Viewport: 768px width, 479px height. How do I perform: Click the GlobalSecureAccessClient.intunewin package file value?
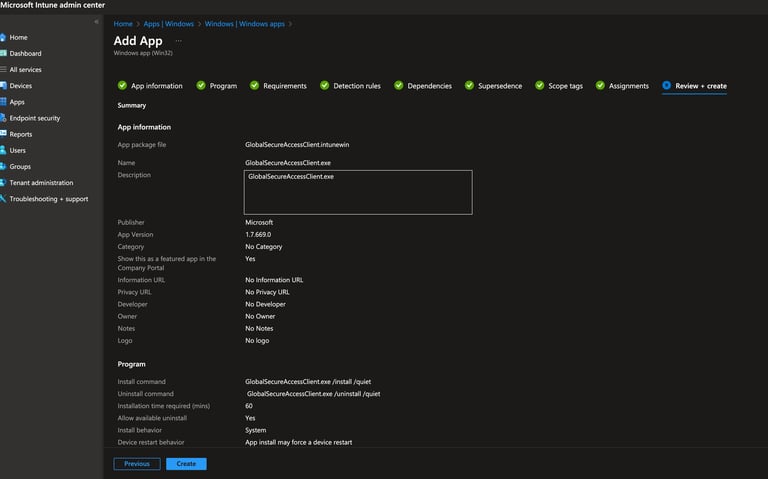point(297,144)
